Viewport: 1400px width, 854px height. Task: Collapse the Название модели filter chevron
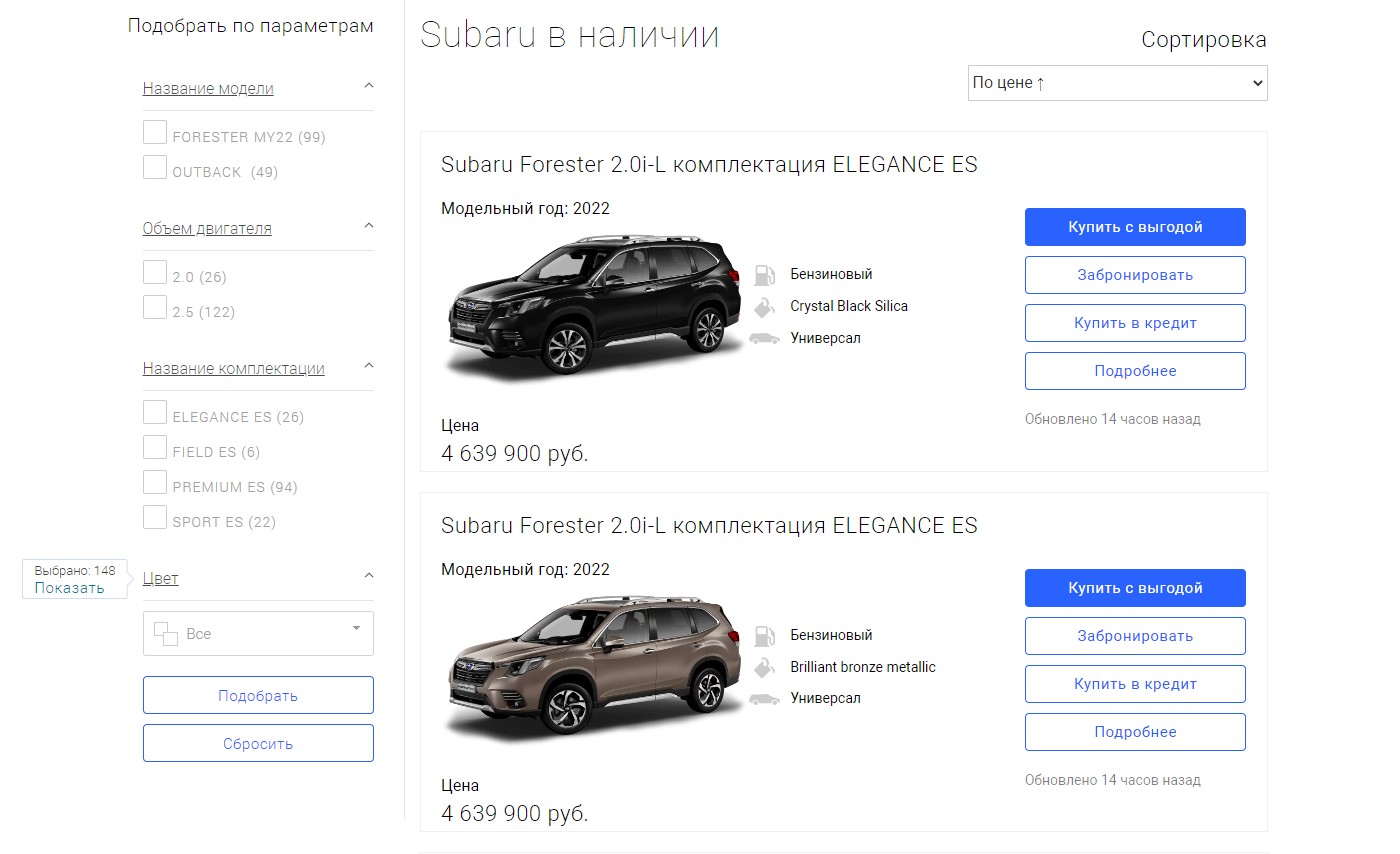(x=368, y=87)
